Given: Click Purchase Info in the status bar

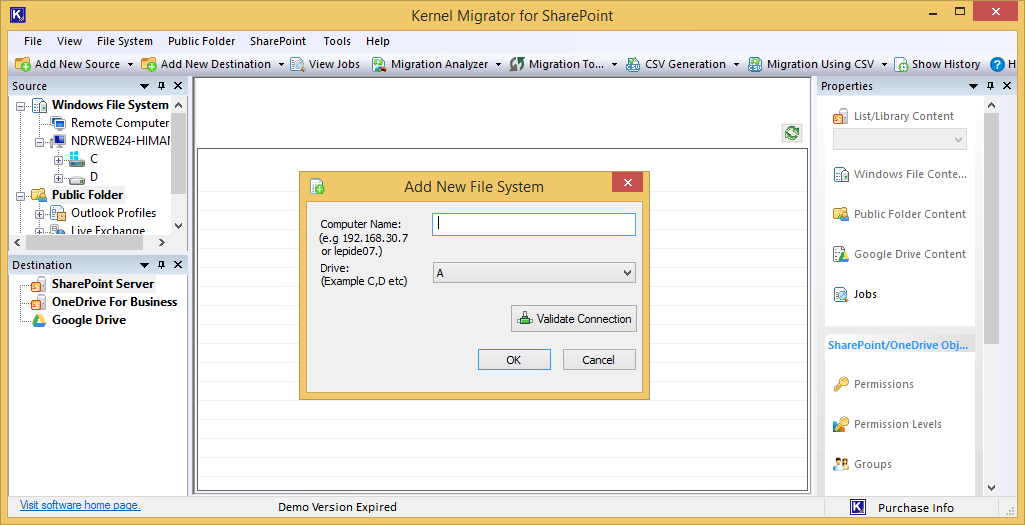Looking at the screenshot, I should click(x=916, y=508).
